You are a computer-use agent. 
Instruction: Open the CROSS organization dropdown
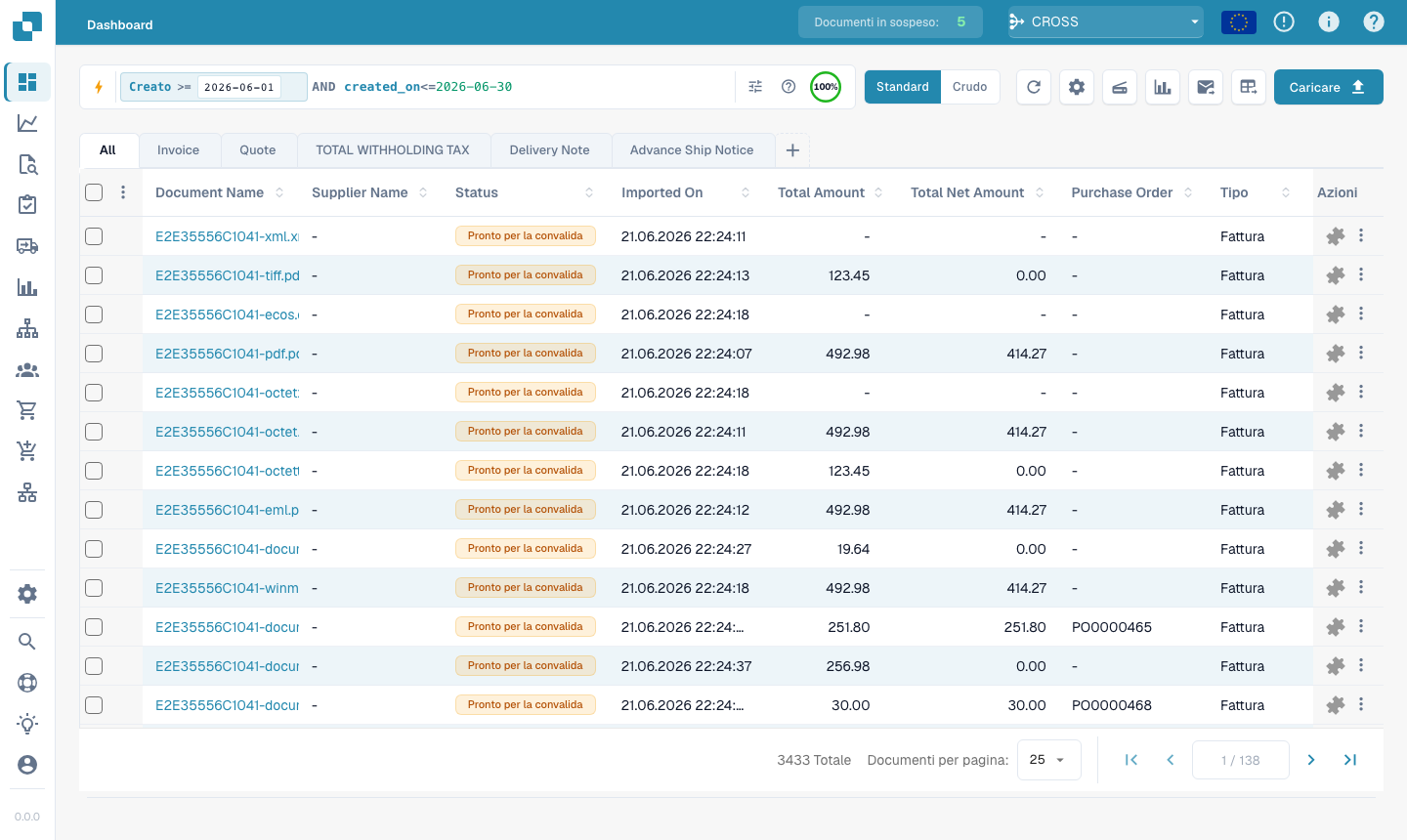coord(1105,21)
